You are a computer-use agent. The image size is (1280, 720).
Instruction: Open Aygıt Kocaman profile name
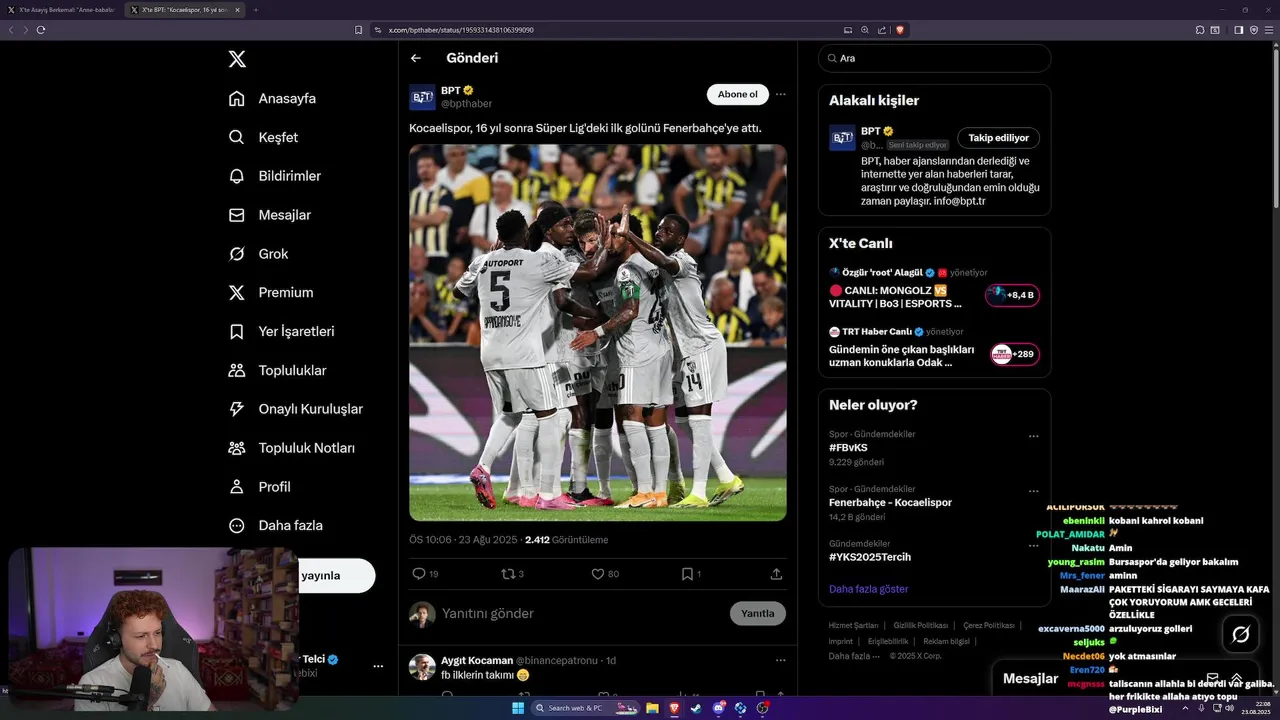coord(477,660)
